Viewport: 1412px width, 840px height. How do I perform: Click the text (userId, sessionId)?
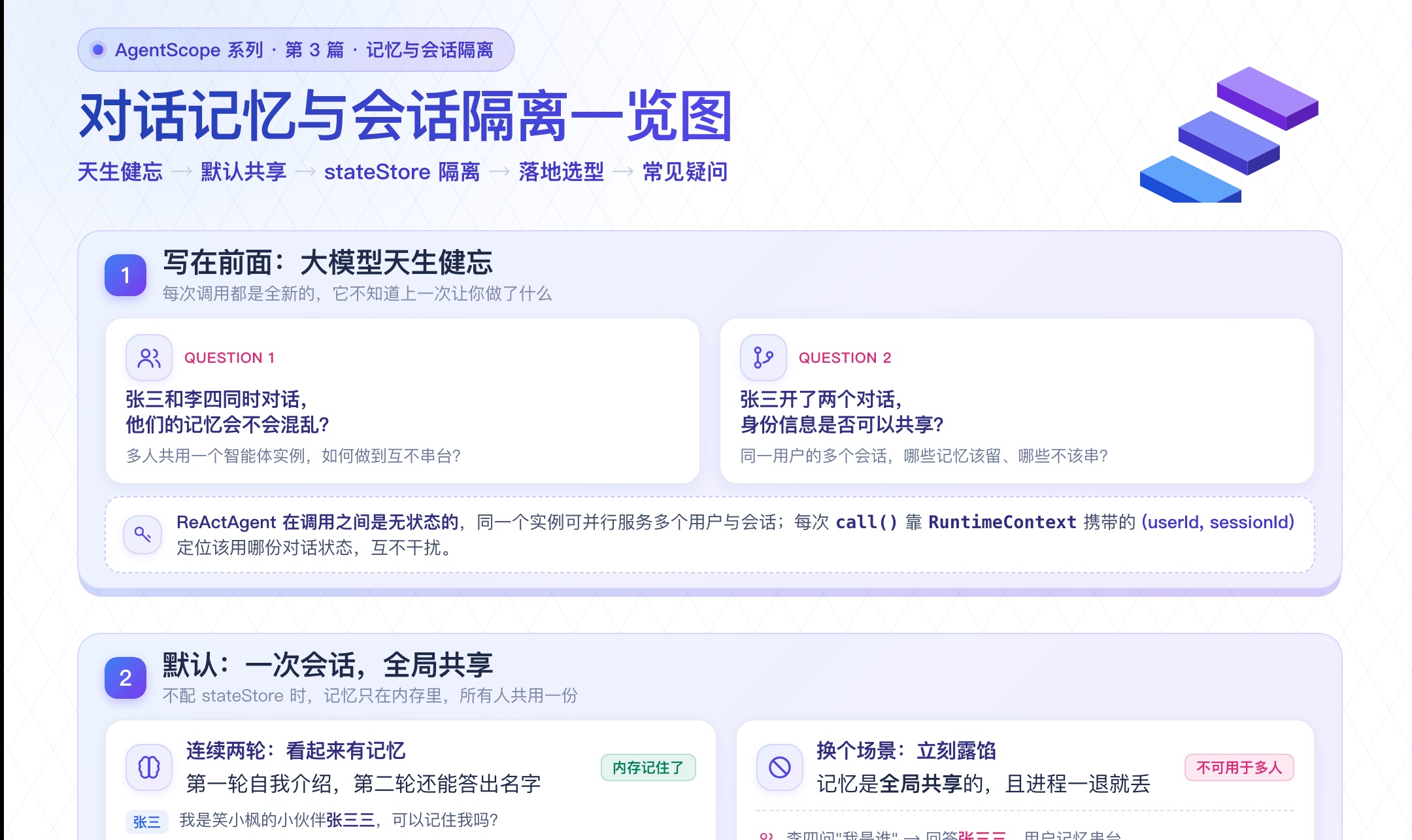tap(1218, 522)
